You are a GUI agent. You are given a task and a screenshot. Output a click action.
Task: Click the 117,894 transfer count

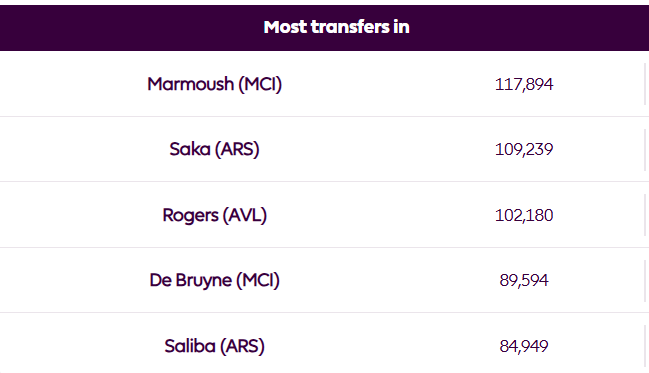pyautogui.click(x=524, y=84)
